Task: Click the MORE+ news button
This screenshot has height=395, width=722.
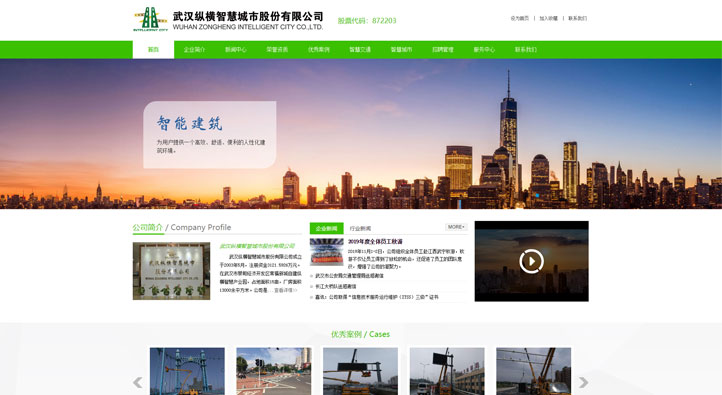Action: coord(456,227)
